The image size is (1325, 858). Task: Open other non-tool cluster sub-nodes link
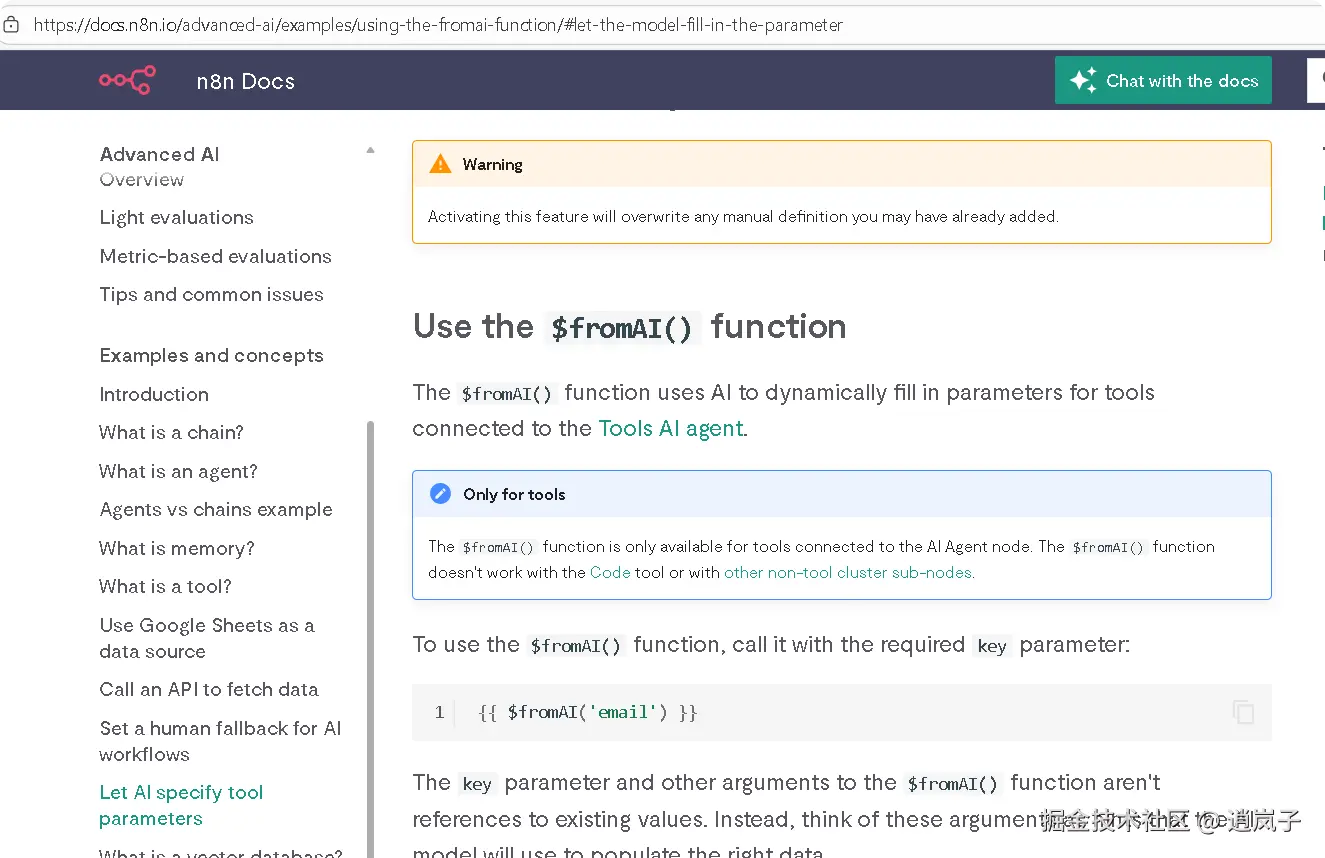847,573
